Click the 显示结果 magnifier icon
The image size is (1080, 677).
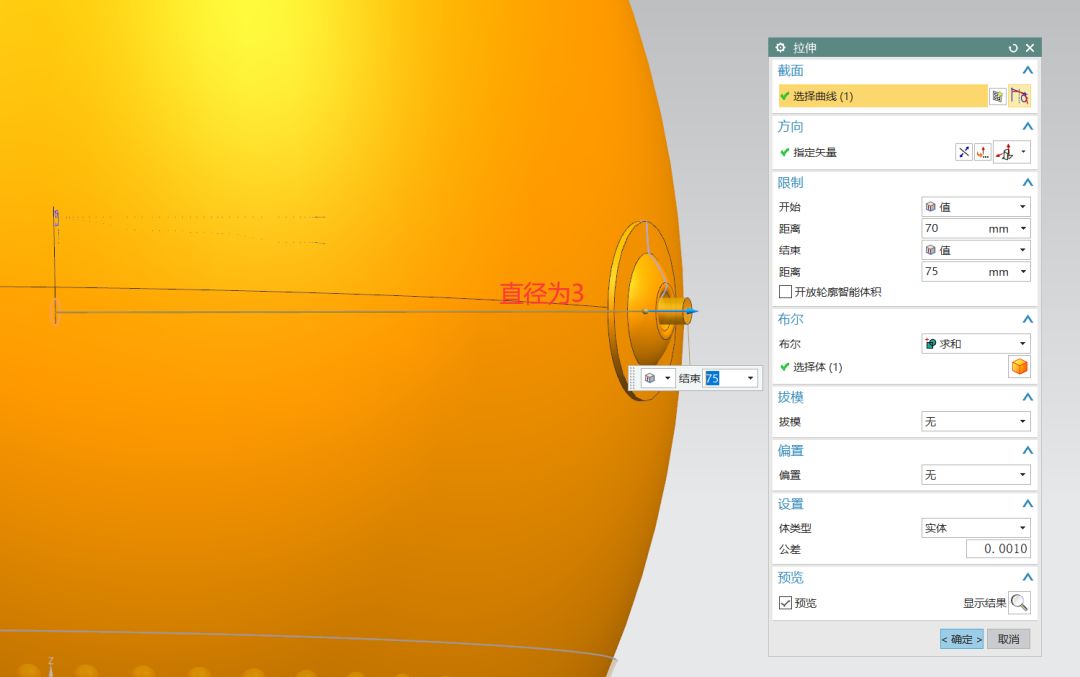coord(1019,603)
